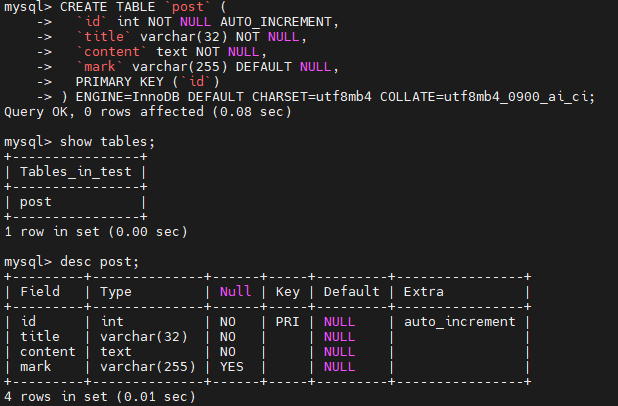
Task: Click the 'mark' field name cell
Action: point(36,366)
